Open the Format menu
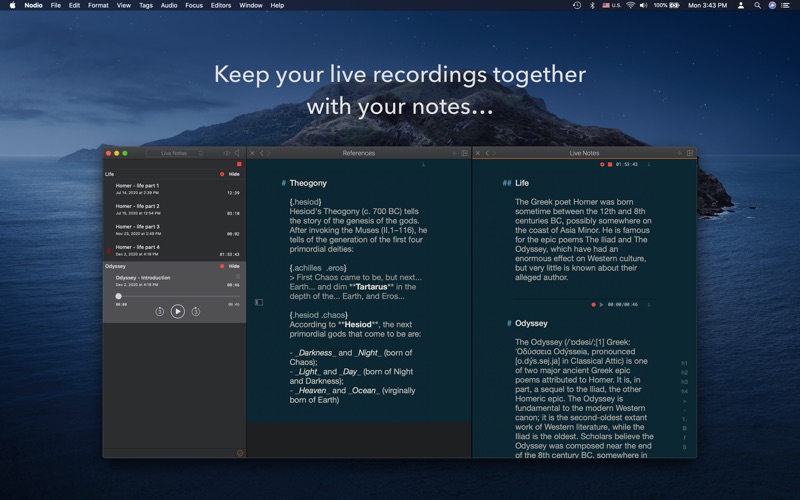 tap(98, 5)
